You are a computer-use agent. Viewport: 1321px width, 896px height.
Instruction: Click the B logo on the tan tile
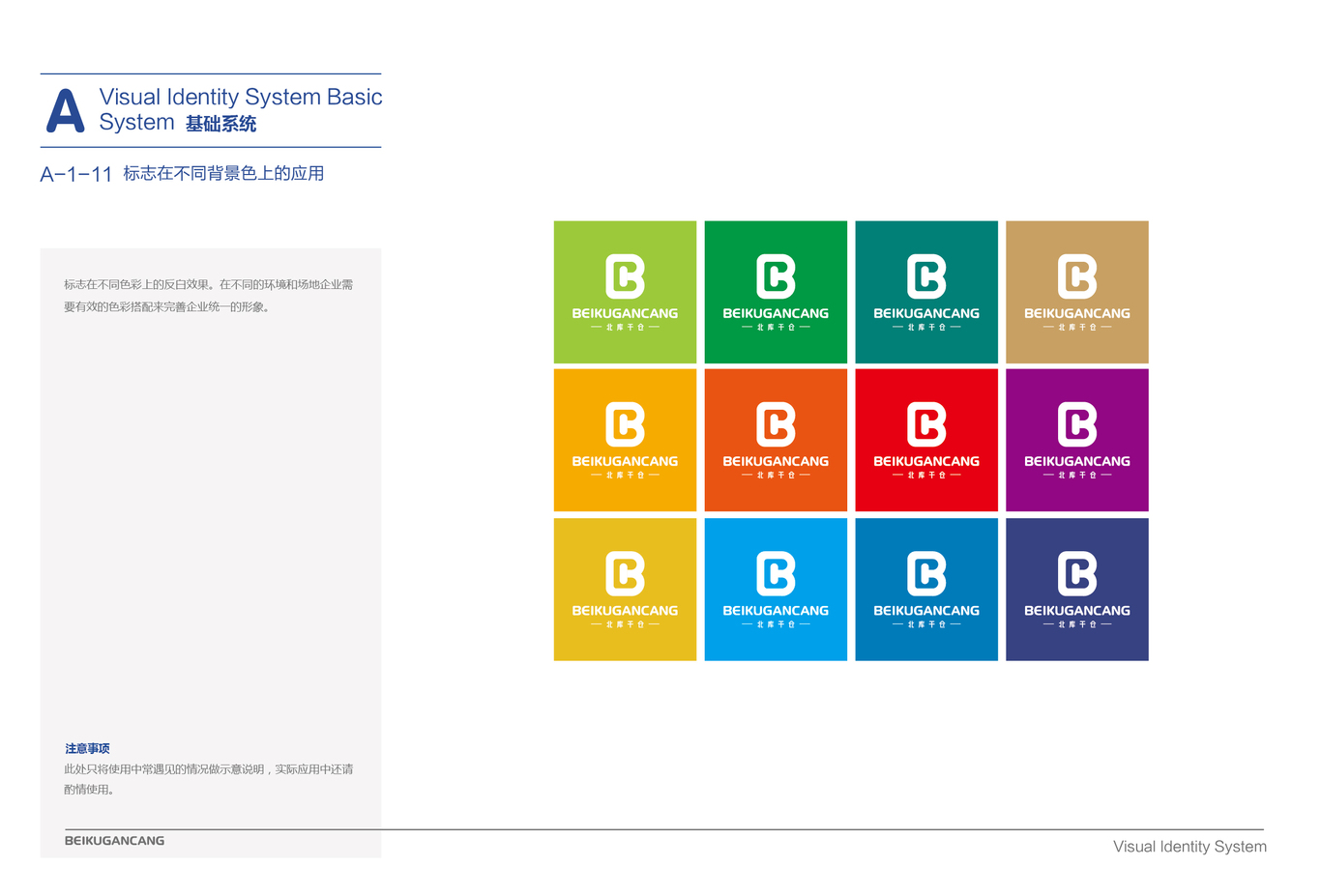[x=1077, y=276]
